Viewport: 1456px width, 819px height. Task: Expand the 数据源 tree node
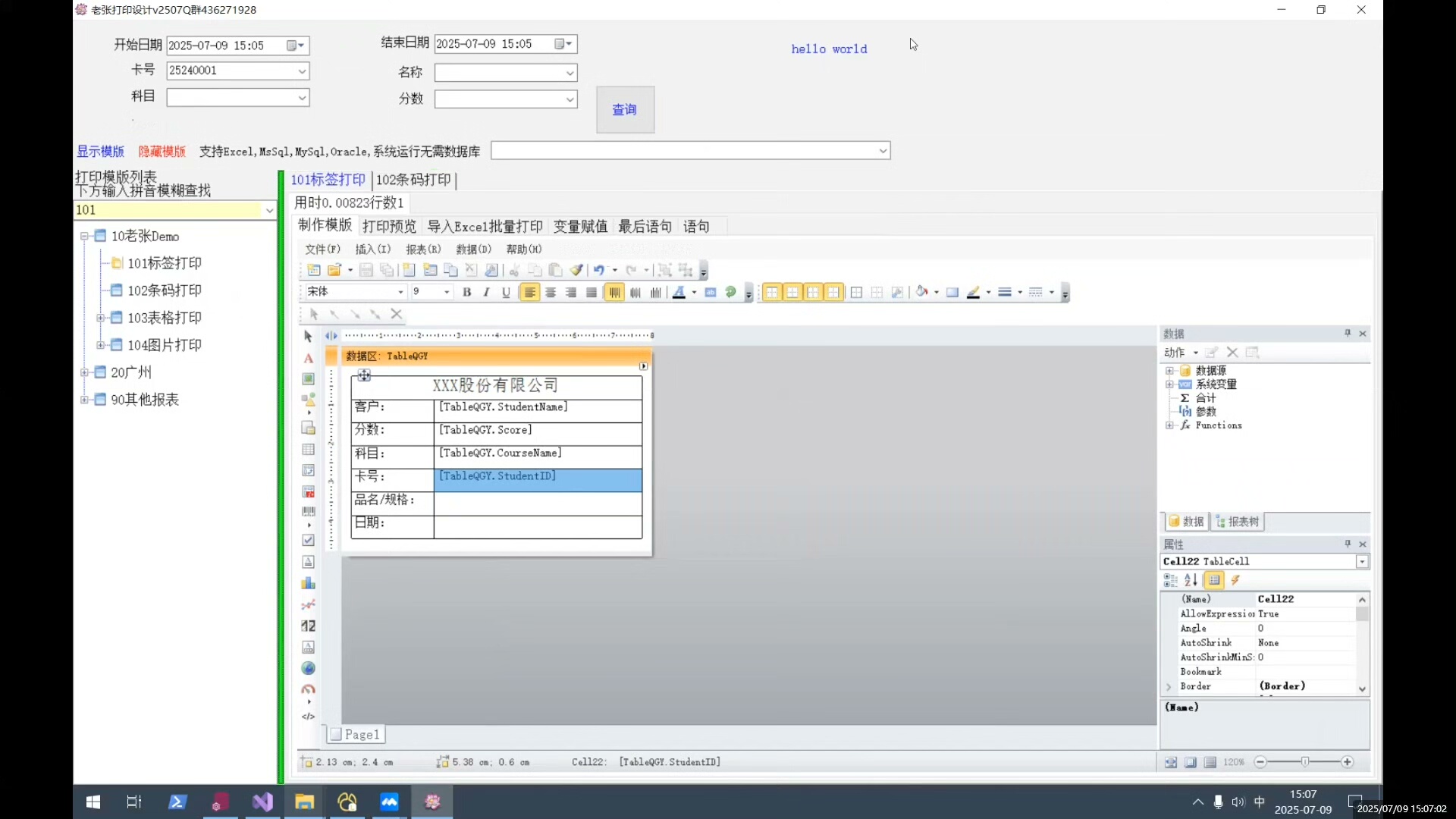[1169, 371]
